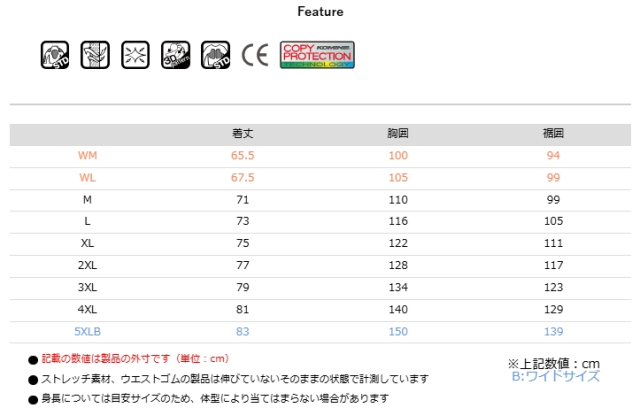
Task: Click the 3D pattern feature icon
Action: [176, 55]
